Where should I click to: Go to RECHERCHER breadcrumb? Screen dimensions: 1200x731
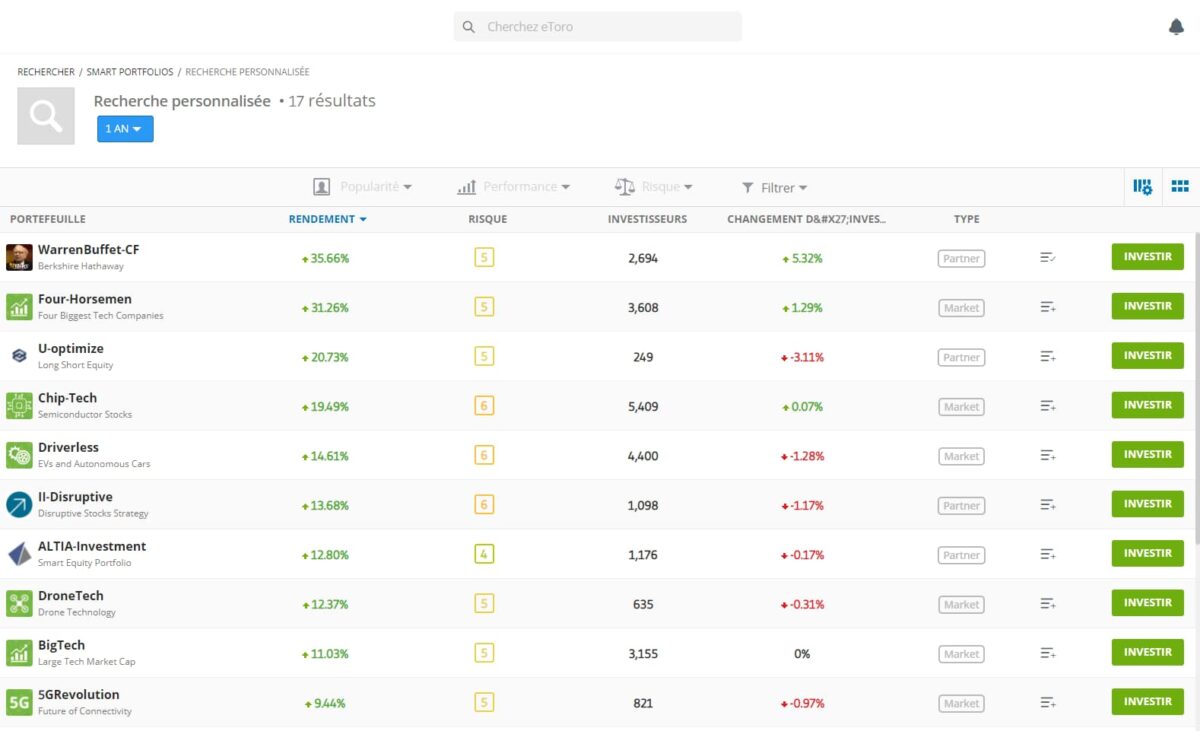pos(46,72)
